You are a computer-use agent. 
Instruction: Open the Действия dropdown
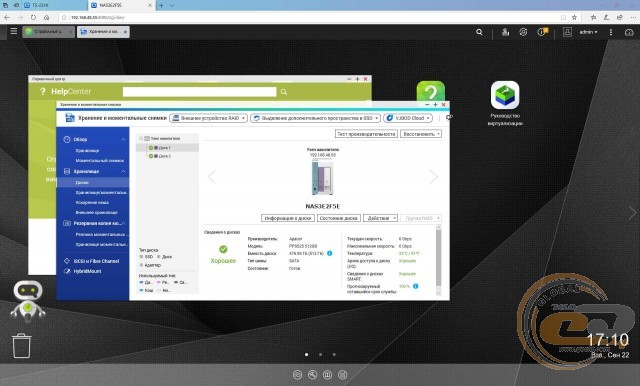pos(380,218)
